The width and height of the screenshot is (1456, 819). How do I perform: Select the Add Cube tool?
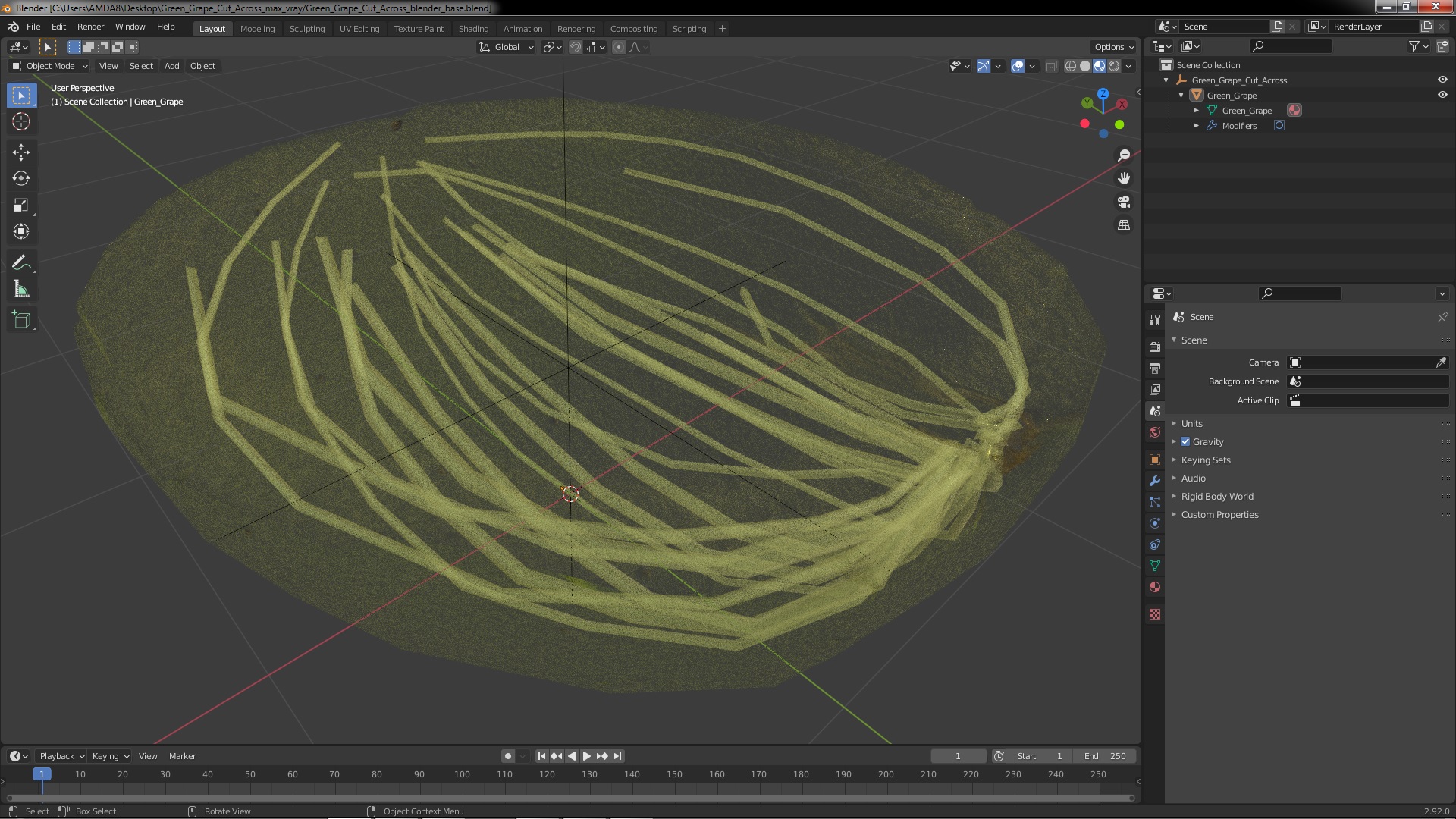(21, 320)
